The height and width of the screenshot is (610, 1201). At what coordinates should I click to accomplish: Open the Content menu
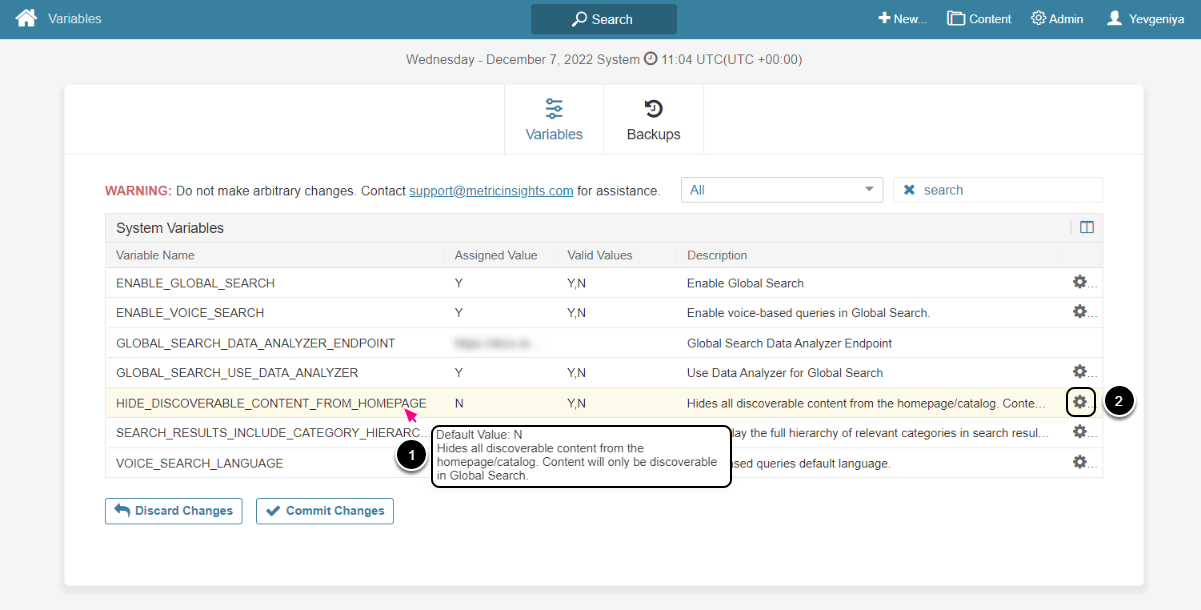pos(980,19)
